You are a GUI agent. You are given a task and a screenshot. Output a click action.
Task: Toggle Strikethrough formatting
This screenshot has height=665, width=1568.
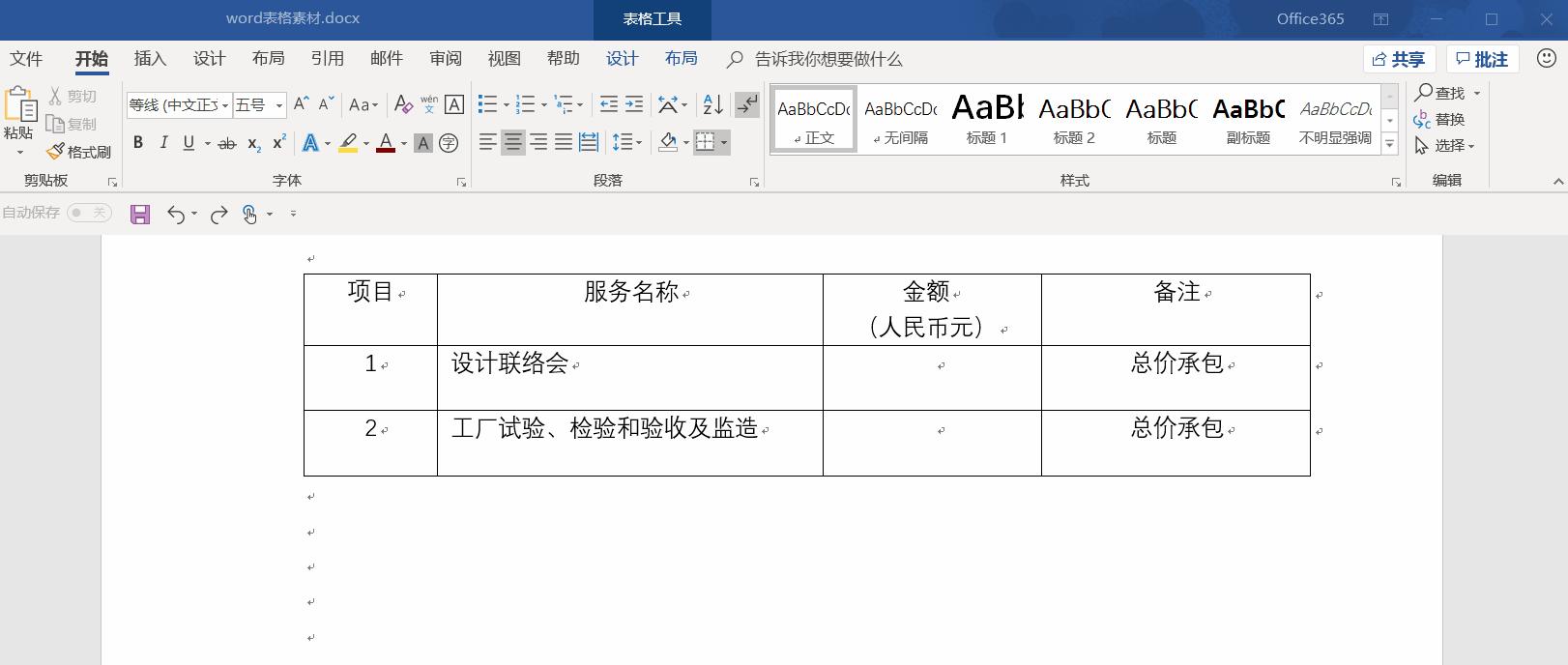(x=227, y=143)
